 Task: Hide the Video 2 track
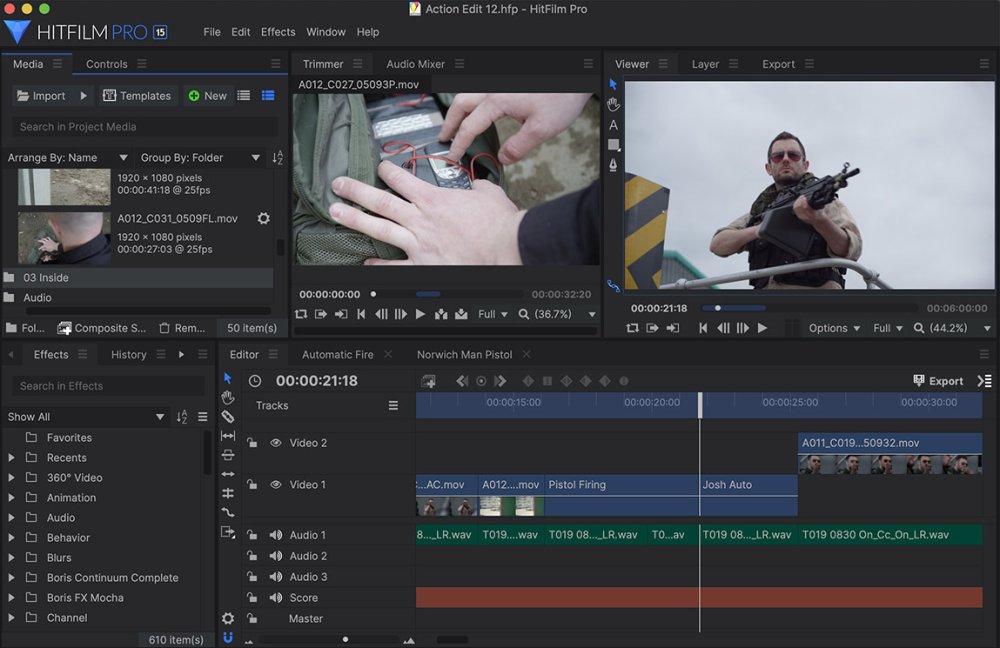(x=275, y=443)
